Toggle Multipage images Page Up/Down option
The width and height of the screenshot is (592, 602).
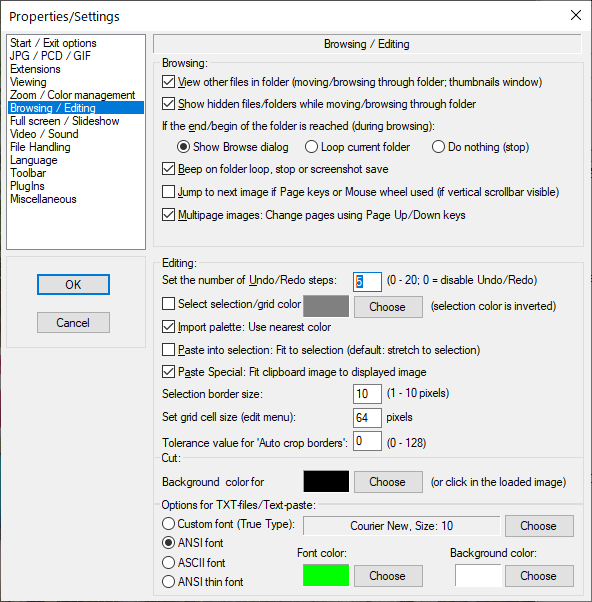pos(168,215)
